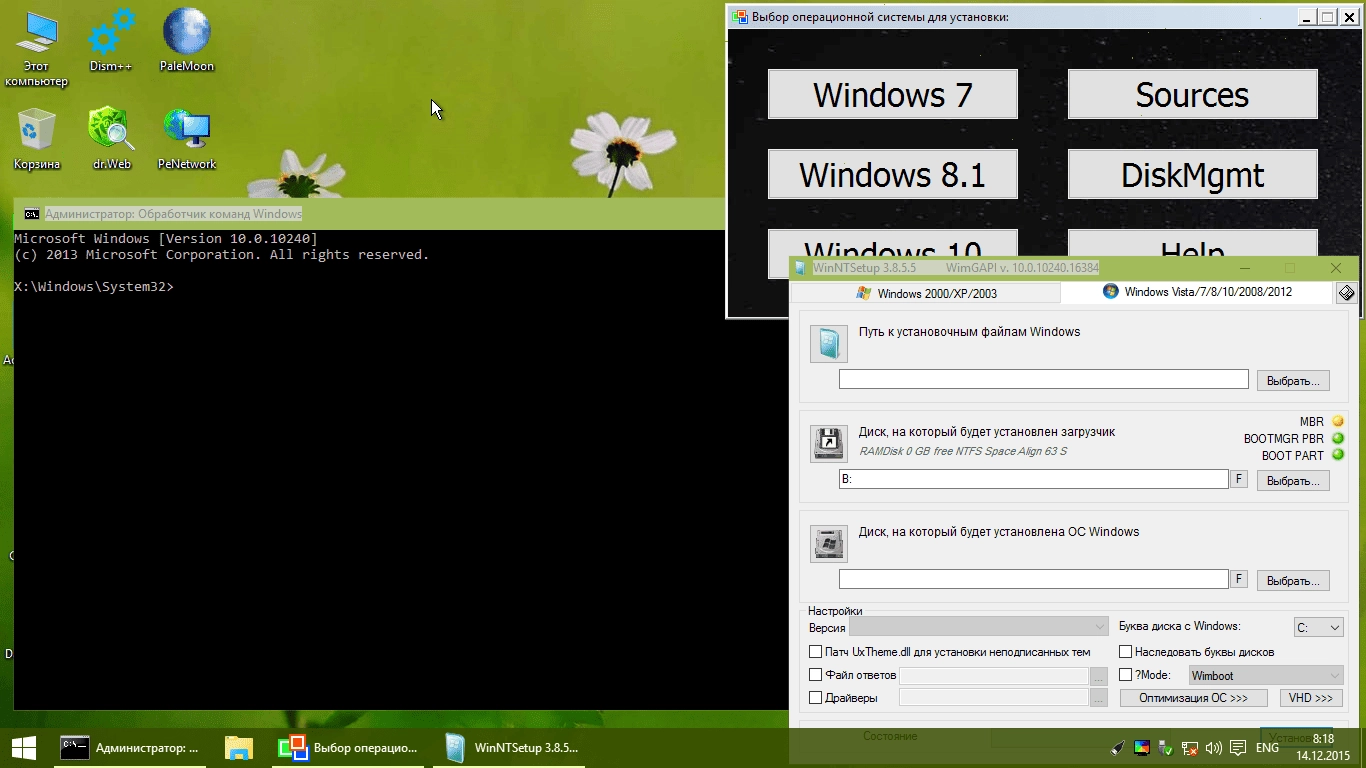1366x768 pixels.
Task: Click the BOOTMGR PBR green indicator
Action: point(1337,438)
